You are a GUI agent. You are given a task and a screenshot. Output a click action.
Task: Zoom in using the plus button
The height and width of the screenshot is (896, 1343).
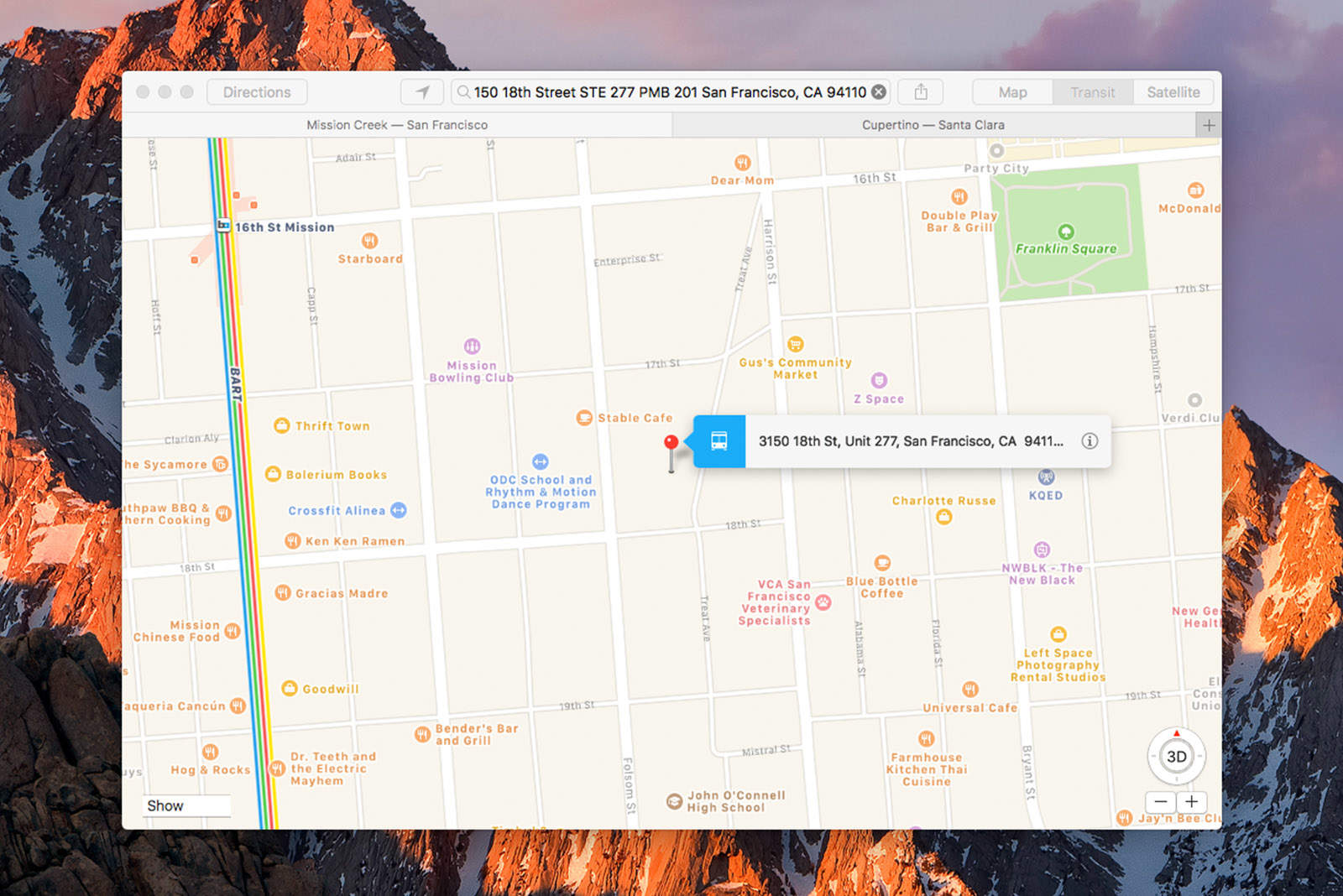(x=1193, y=801)
